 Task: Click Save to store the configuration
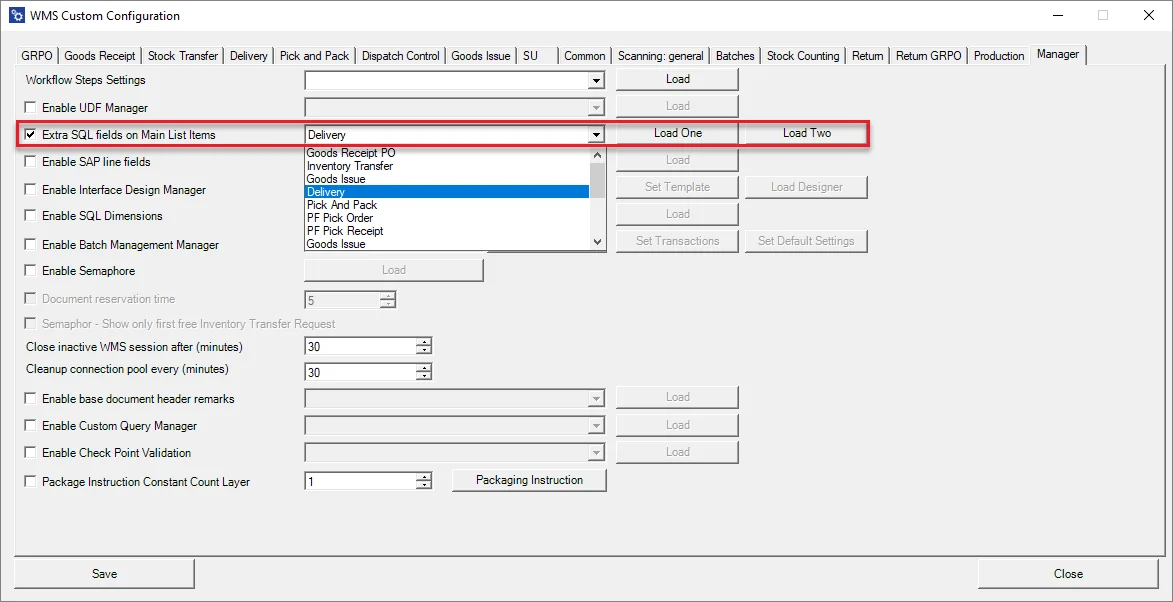pos(104,573)
